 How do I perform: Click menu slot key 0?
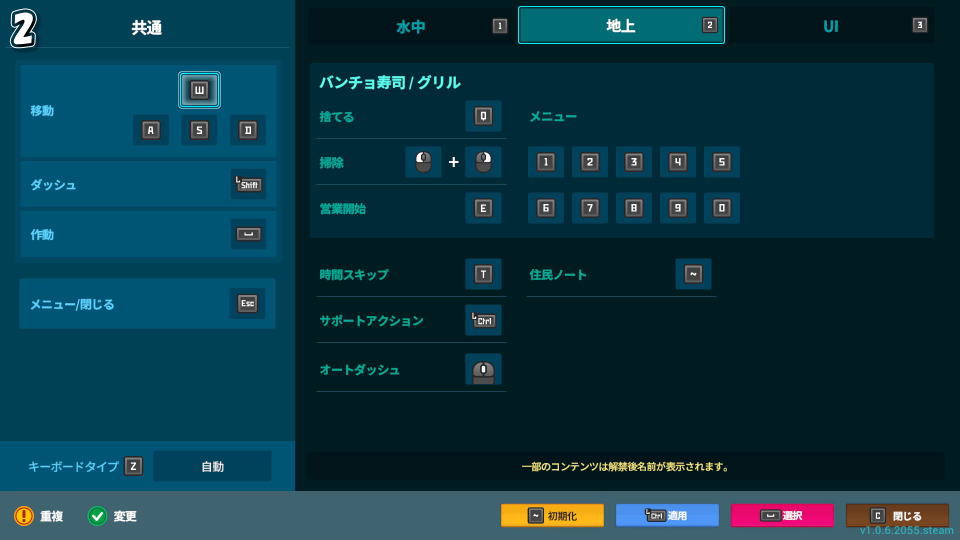(721, 208)
